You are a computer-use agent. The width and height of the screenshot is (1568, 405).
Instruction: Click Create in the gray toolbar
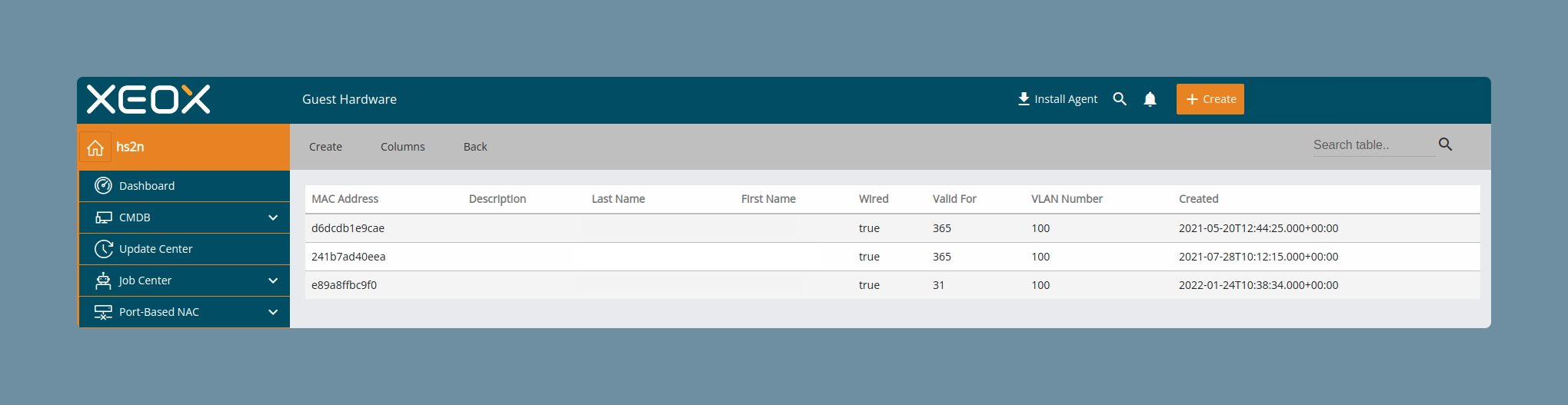[325, 147]
